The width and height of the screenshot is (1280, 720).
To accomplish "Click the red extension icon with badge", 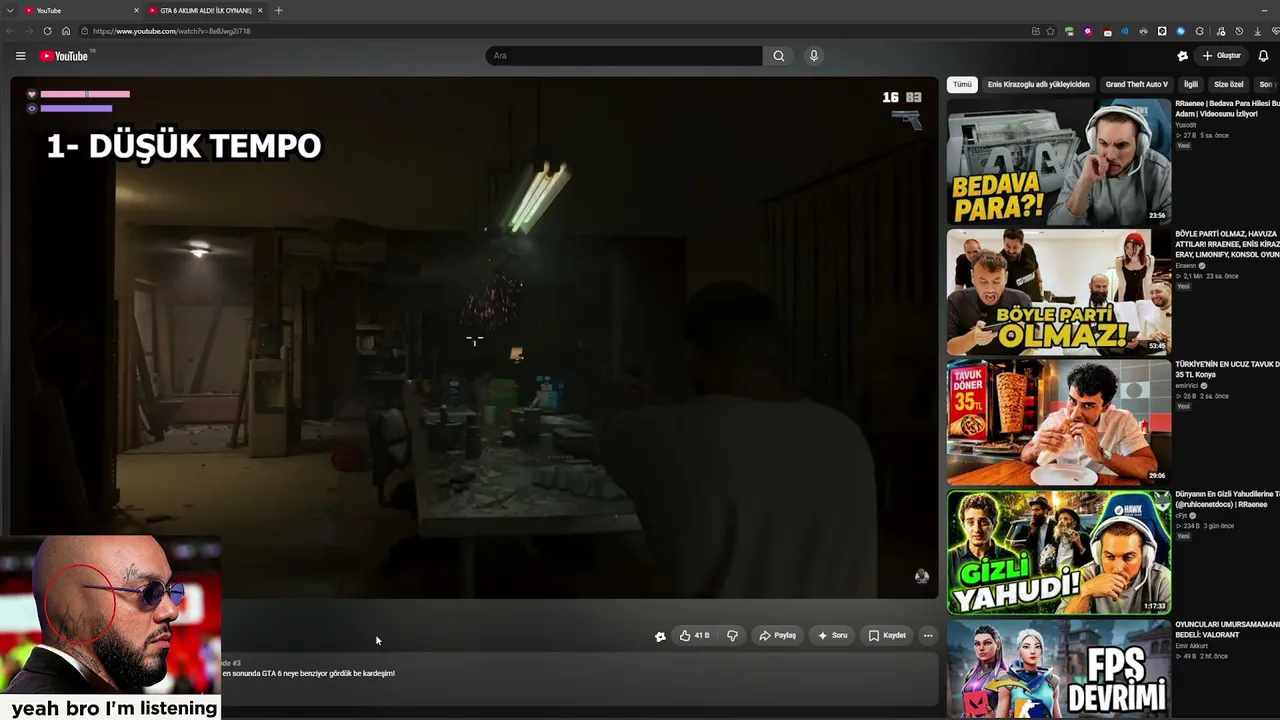I will tap(1107, 31).
